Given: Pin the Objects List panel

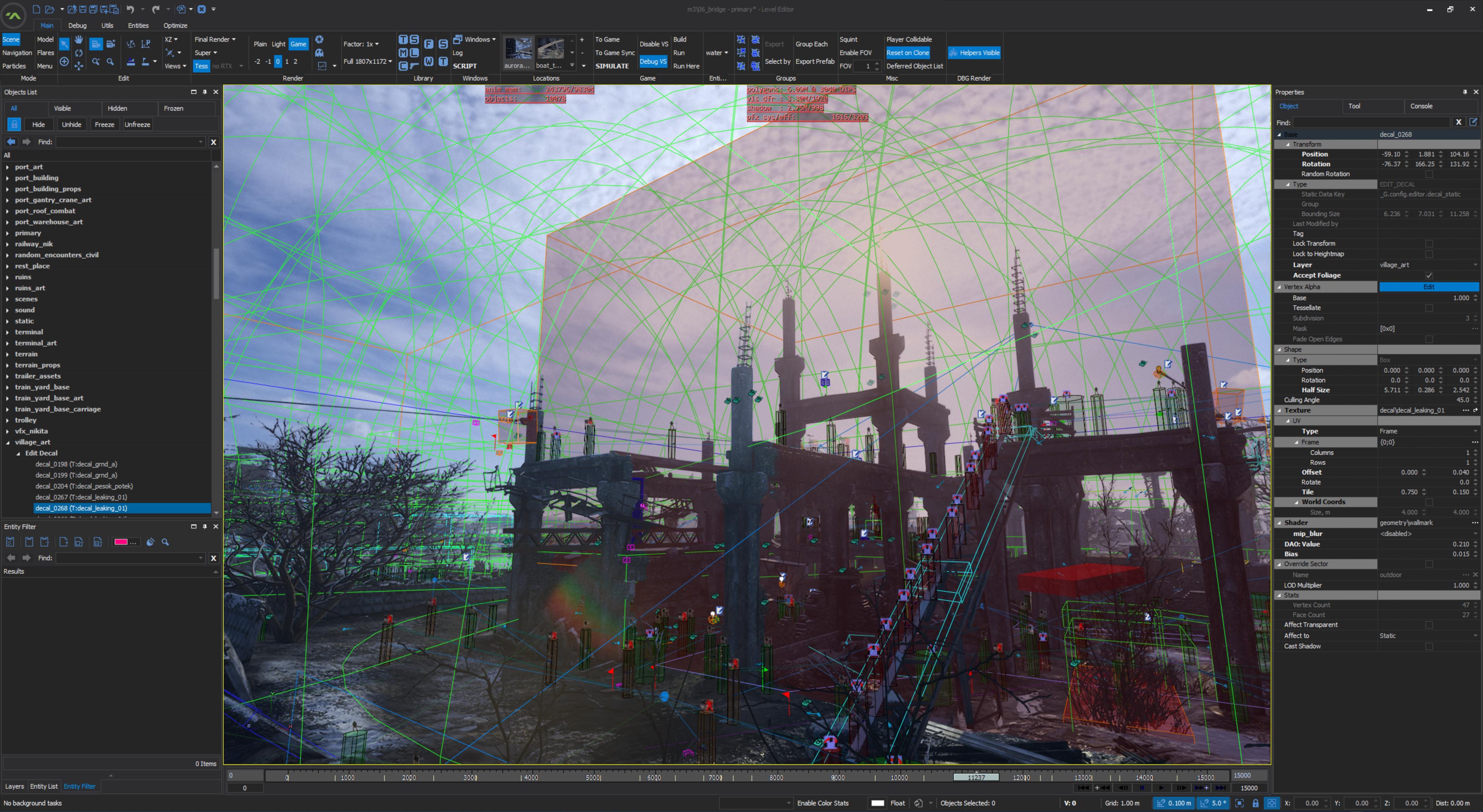Looking at the screenshot, I should (204, 92).
